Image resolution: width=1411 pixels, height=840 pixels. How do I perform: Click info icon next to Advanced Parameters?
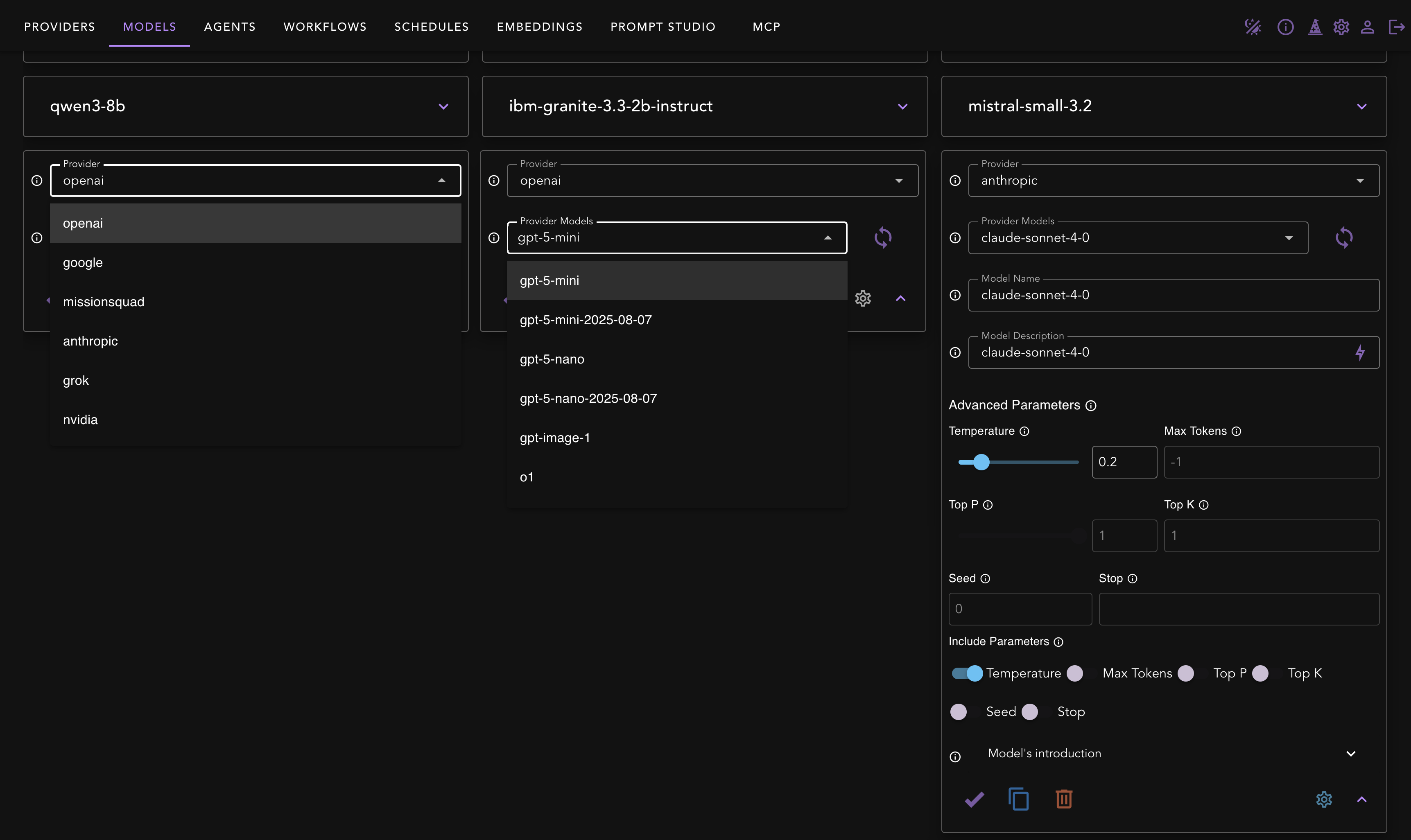point(1091,405)
